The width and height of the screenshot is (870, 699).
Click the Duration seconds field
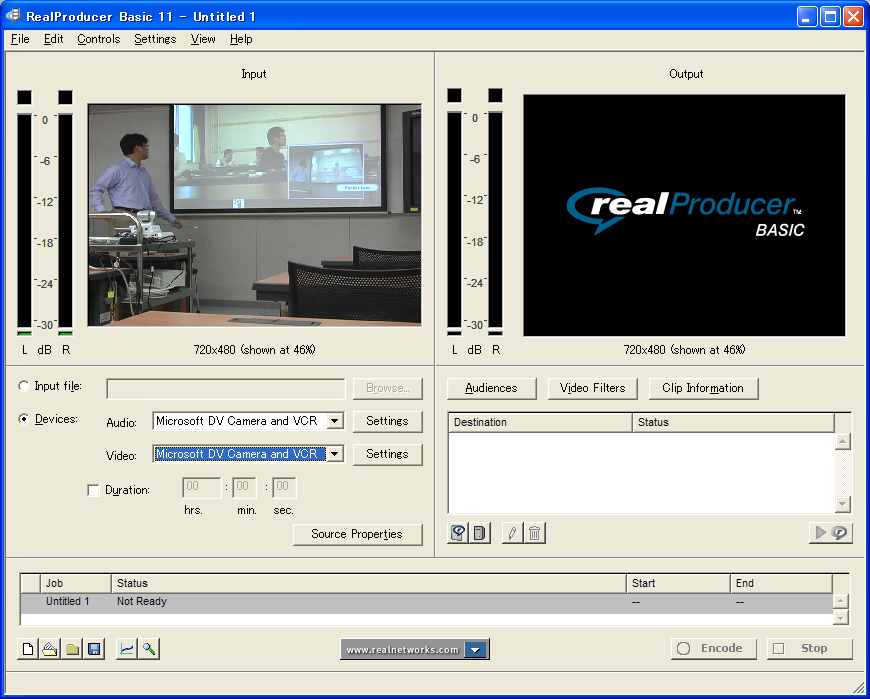coord(284,487)
